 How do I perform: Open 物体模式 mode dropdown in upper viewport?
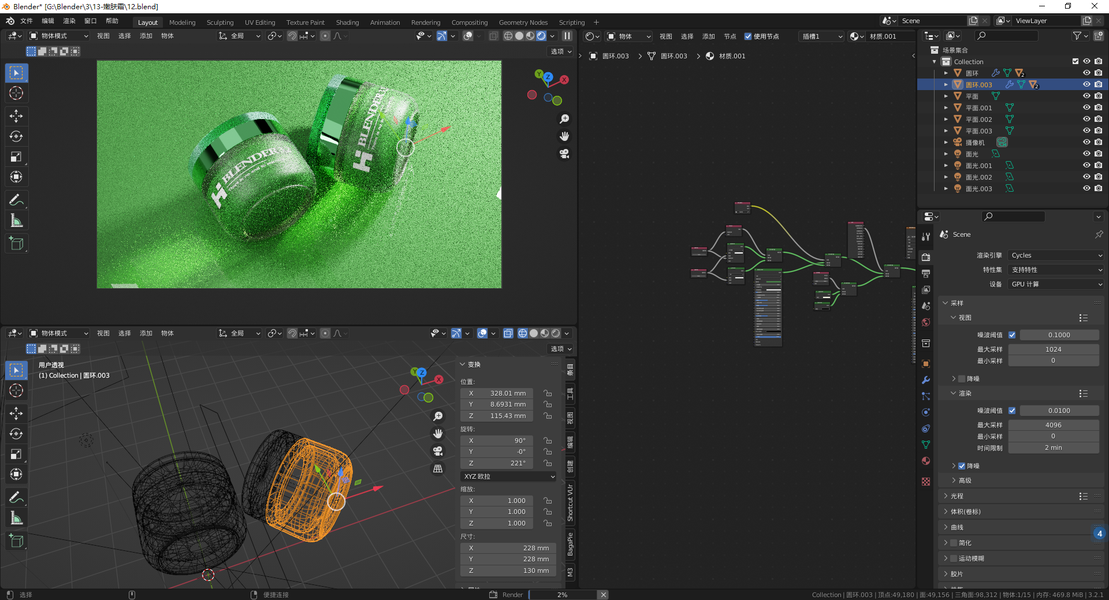pyautogui.click(x=59, y=36)
